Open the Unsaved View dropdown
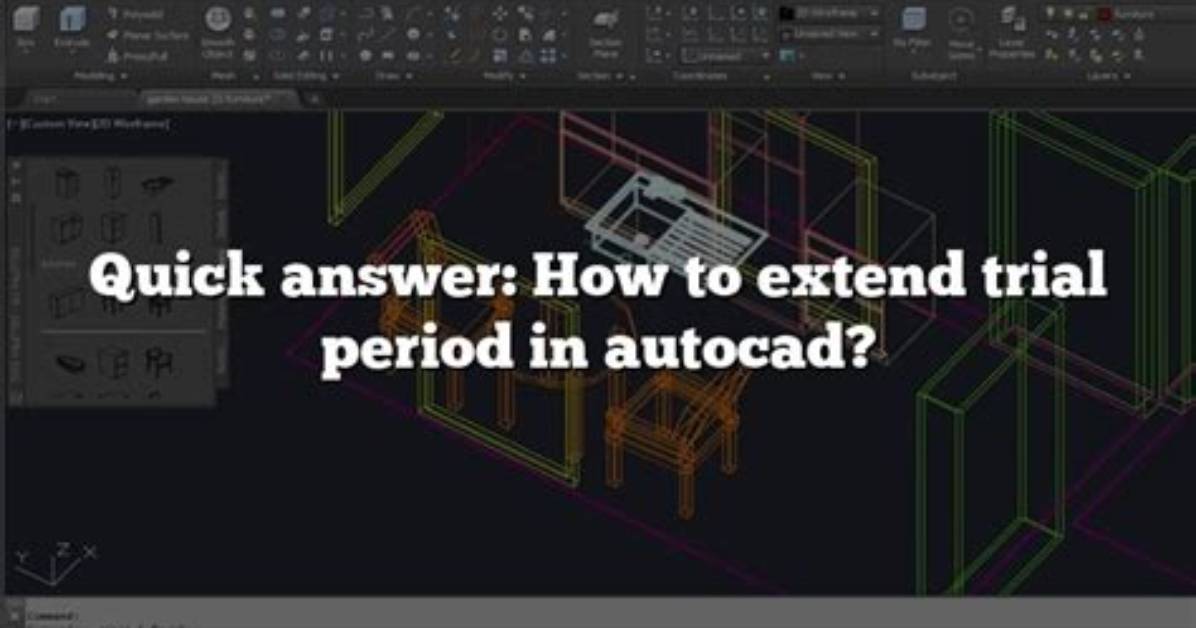1196x628 pixels. click(x=830, y=34)
